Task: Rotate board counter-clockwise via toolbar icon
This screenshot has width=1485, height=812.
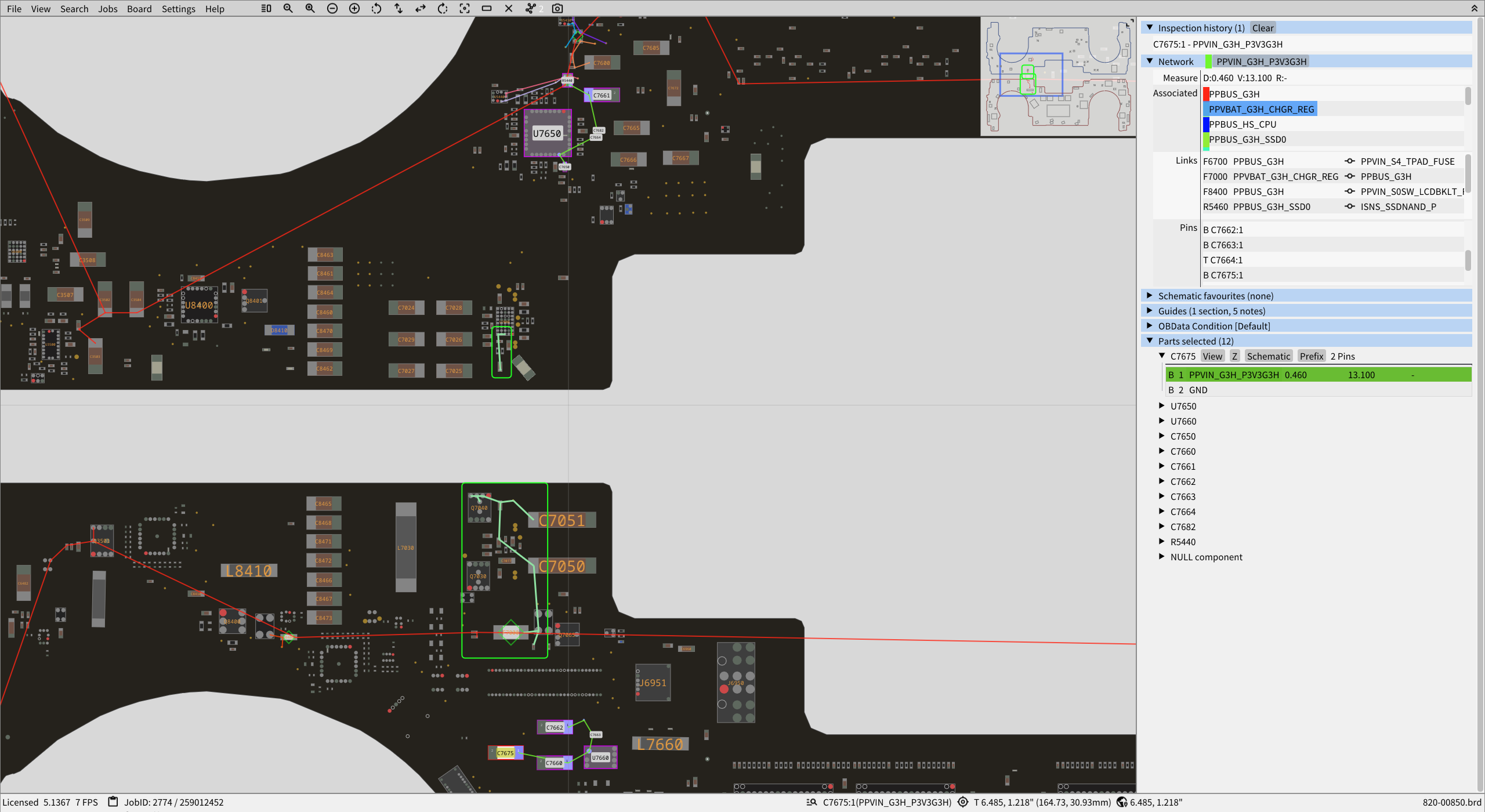Action: [376, 9]
